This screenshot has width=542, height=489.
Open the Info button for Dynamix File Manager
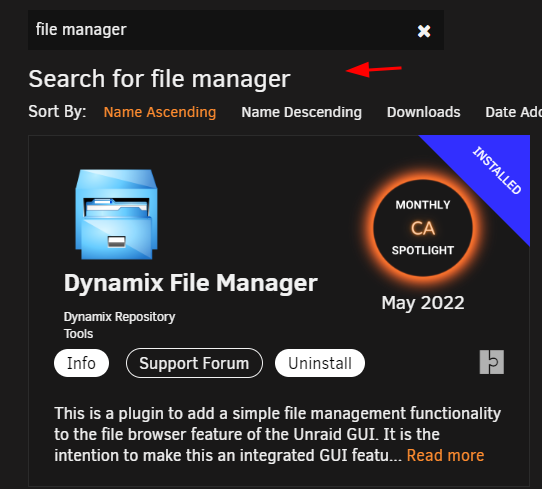point(81,363)
